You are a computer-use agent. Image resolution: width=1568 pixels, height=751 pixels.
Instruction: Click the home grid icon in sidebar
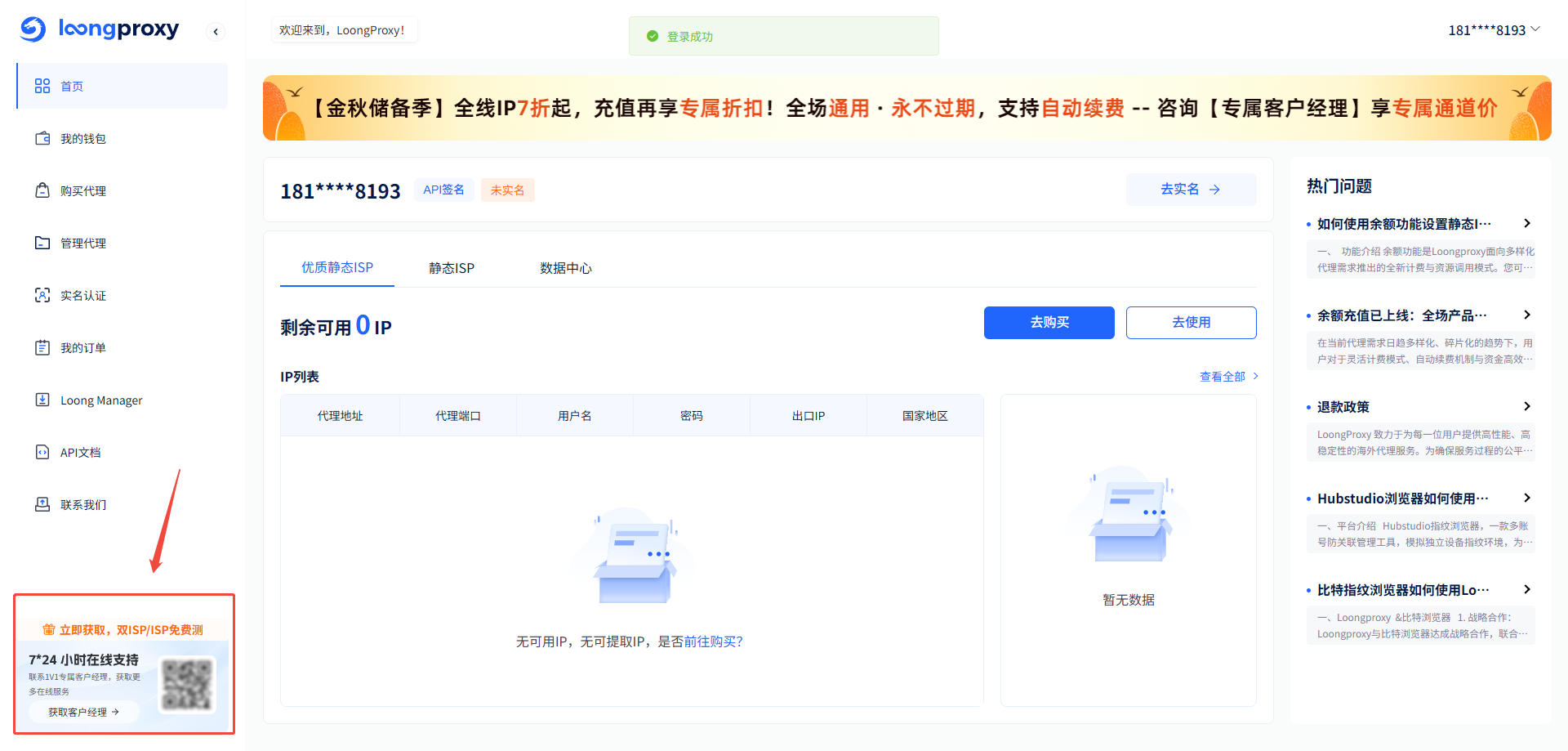point(42,86)
